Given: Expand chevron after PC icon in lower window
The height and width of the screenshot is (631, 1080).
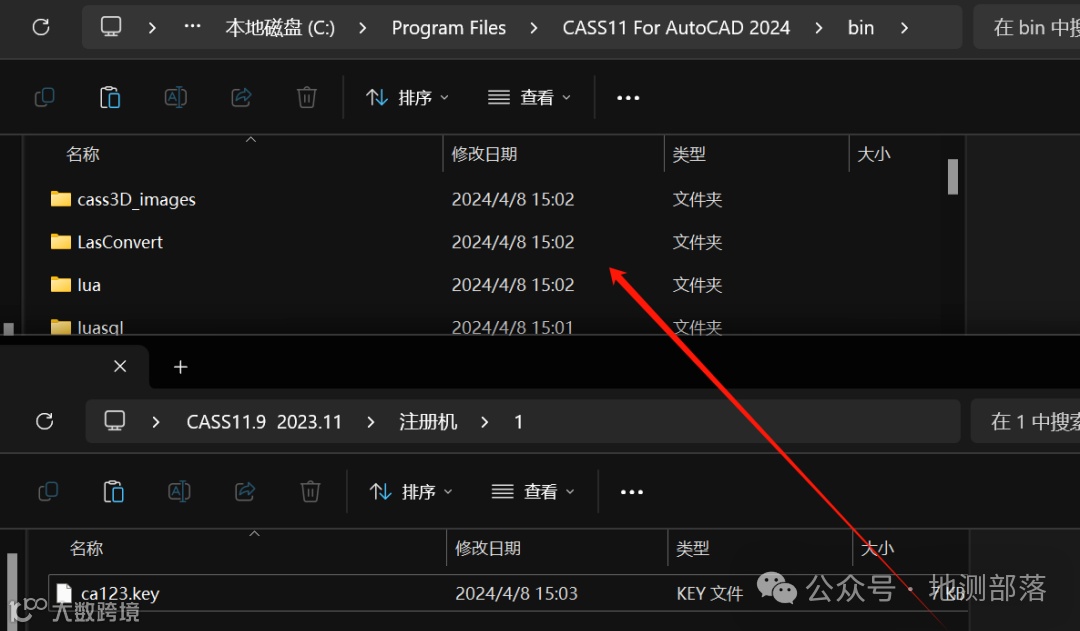Looking at the screenshot, I should point(156,422).
